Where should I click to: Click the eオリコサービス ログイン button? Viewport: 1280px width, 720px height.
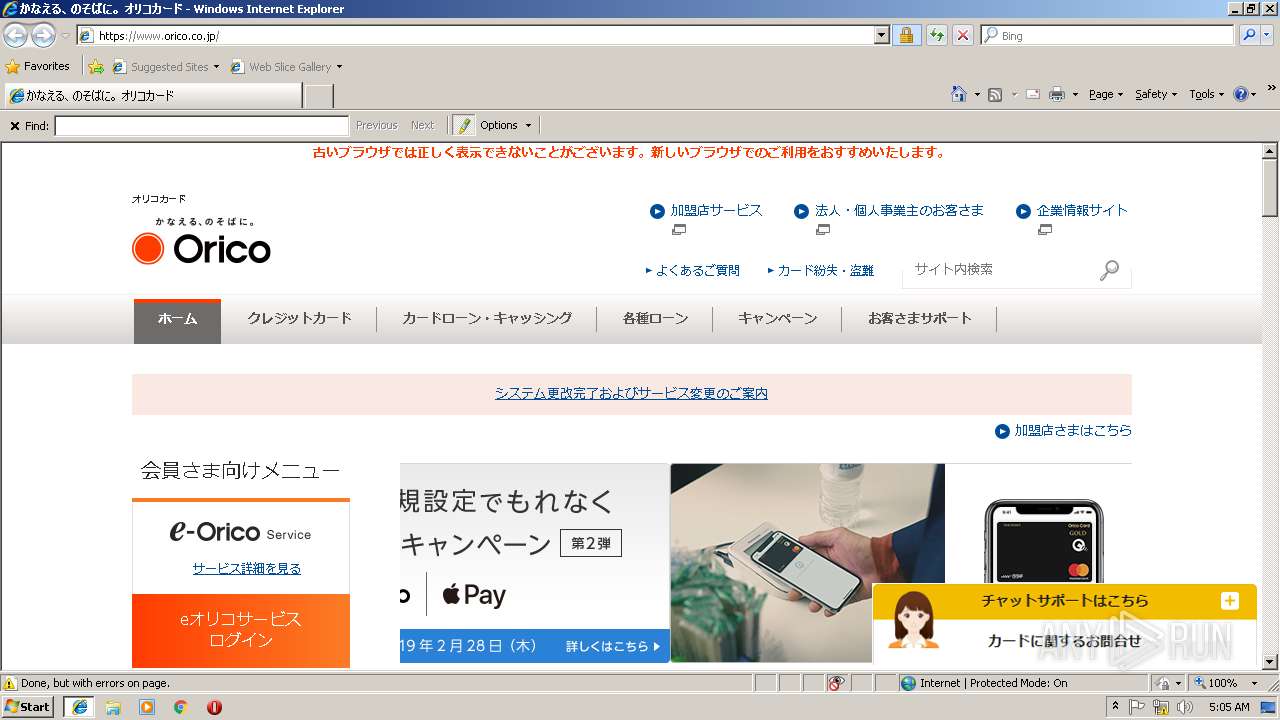coord(241,630)
